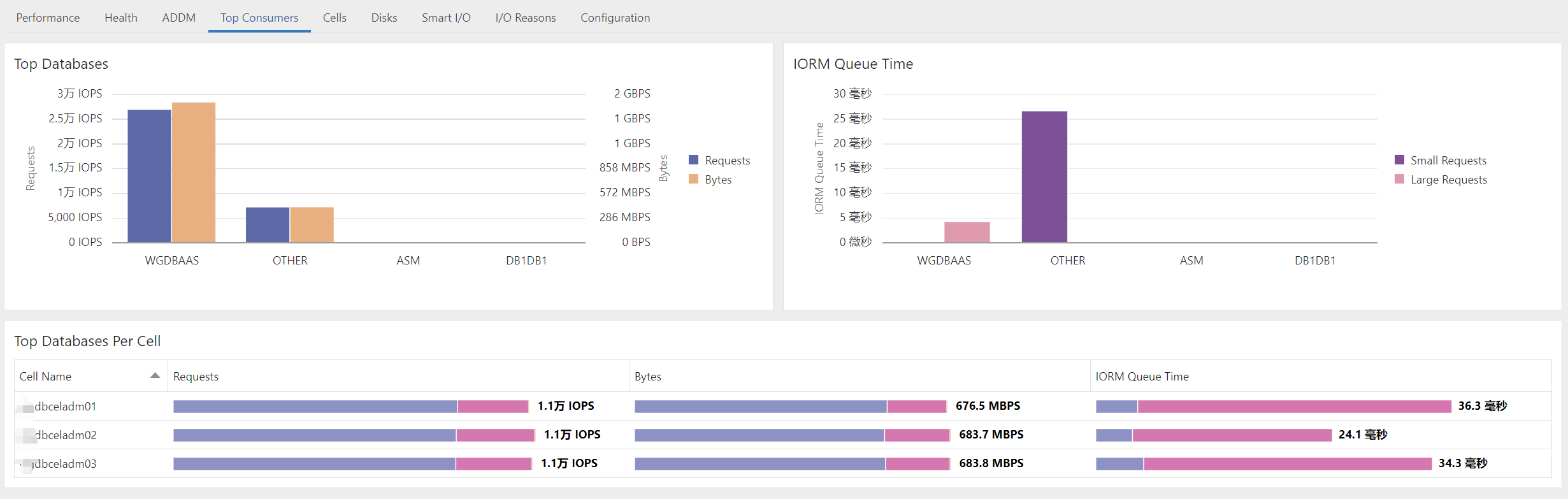Click the dbceladm03 IORM Queue Time blue segment
1568x499 pixels.
coord(1119,464)
